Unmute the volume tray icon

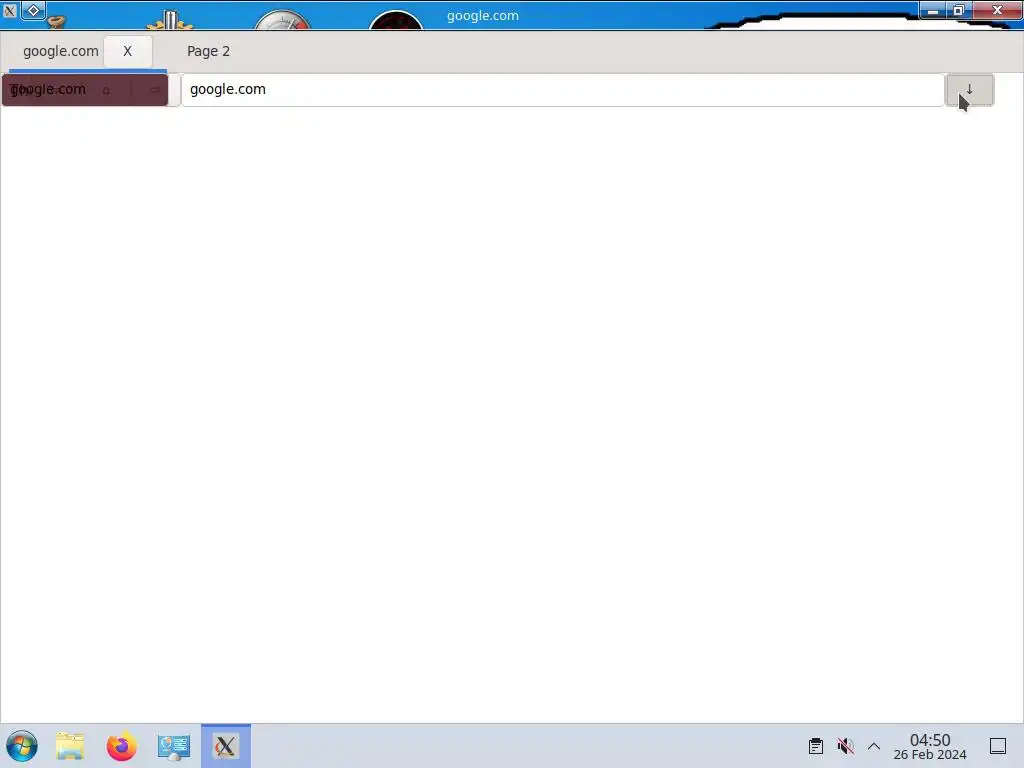click(x=845, y=746)
